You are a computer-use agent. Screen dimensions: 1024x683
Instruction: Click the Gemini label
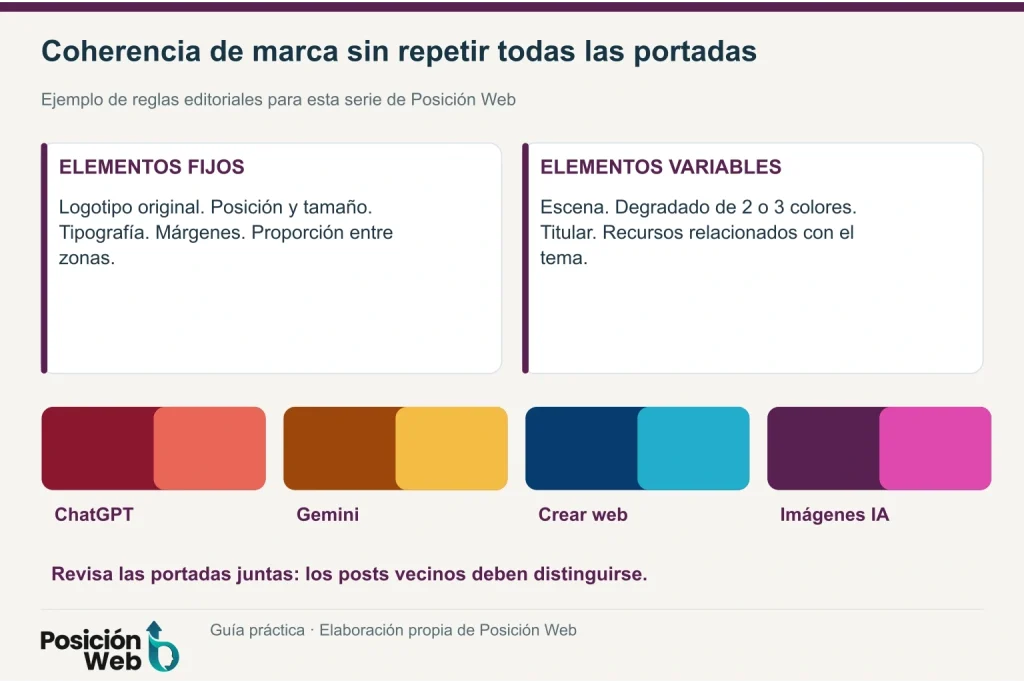click(x=328, y=515)
